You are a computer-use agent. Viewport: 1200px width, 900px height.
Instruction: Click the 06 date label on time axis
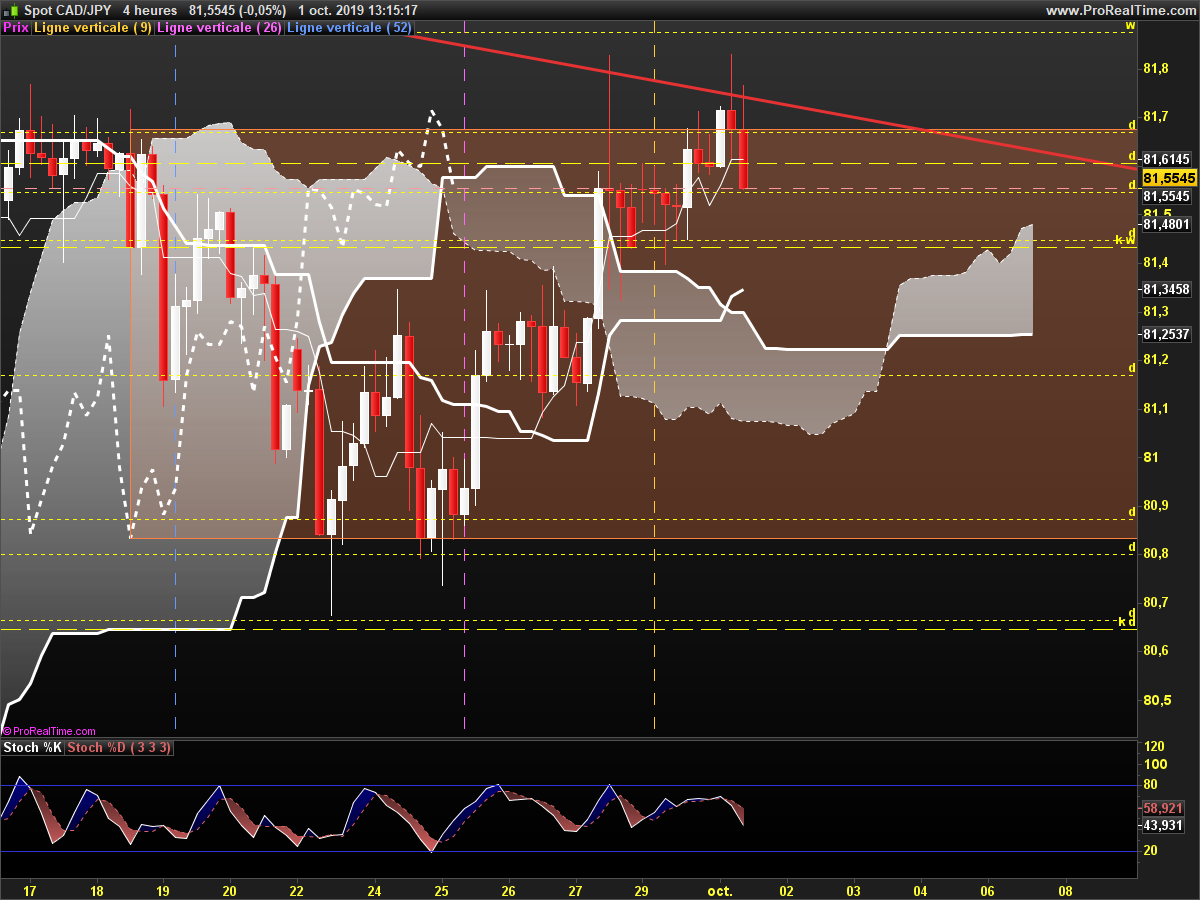[x=987, y=890]
